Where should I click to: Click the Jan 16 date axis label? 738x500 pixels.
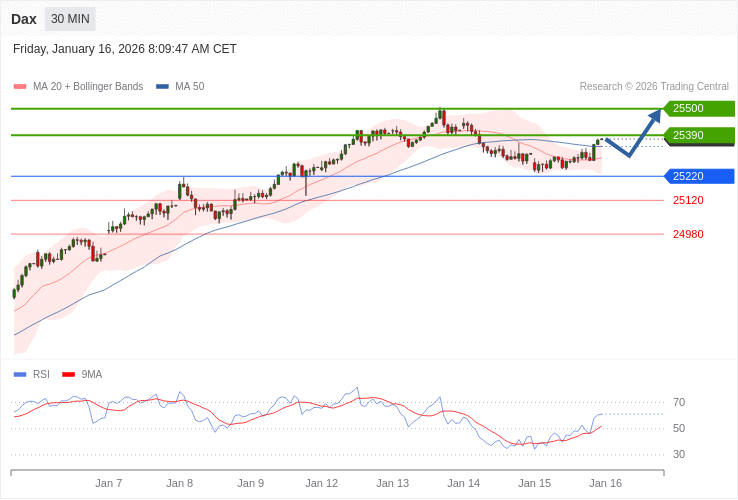click(605, 483)
